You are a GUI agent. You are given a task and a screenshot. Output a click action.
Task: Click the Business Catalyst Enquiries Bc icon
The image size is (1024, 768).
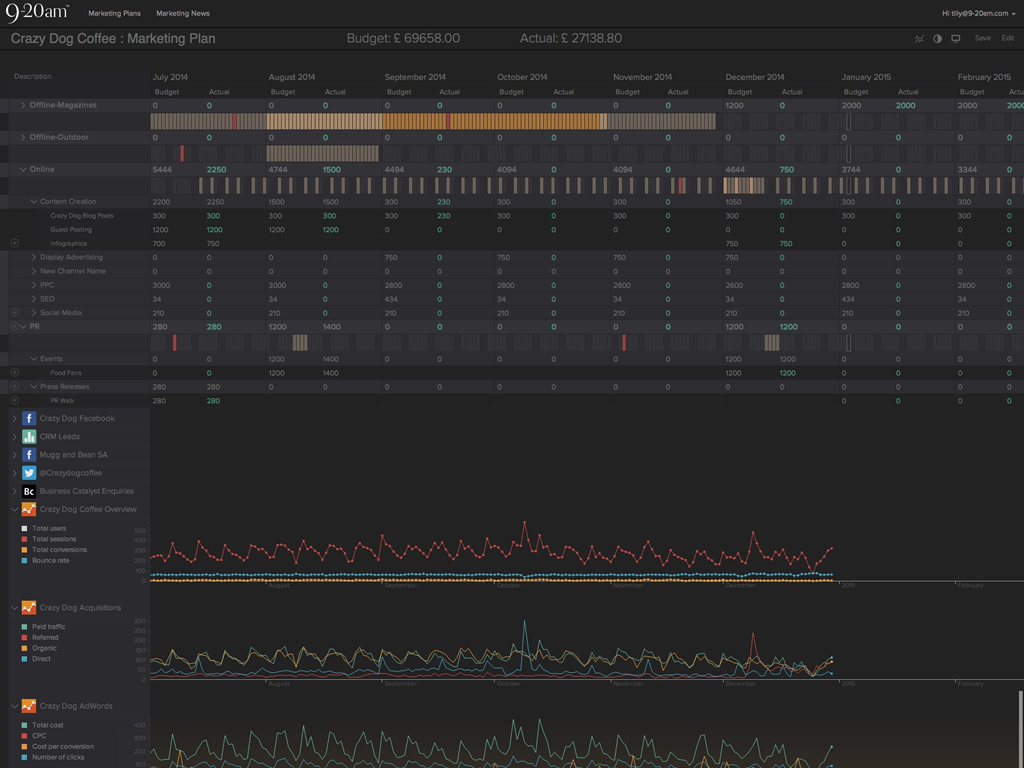(x=29, y=491)
